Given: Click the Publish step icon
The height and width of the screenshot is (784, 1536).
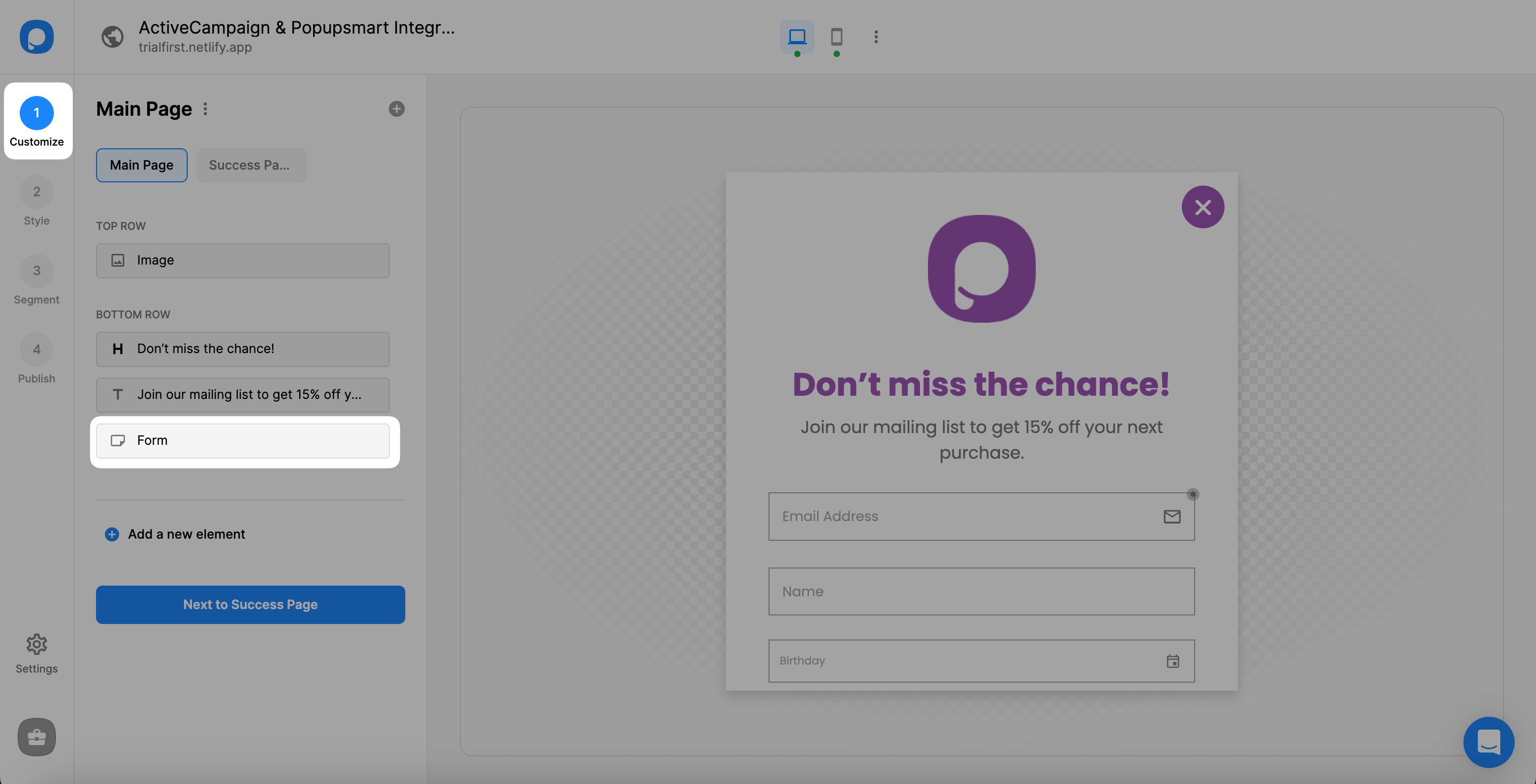Looking at the screenshot, I should coord(36,349).
